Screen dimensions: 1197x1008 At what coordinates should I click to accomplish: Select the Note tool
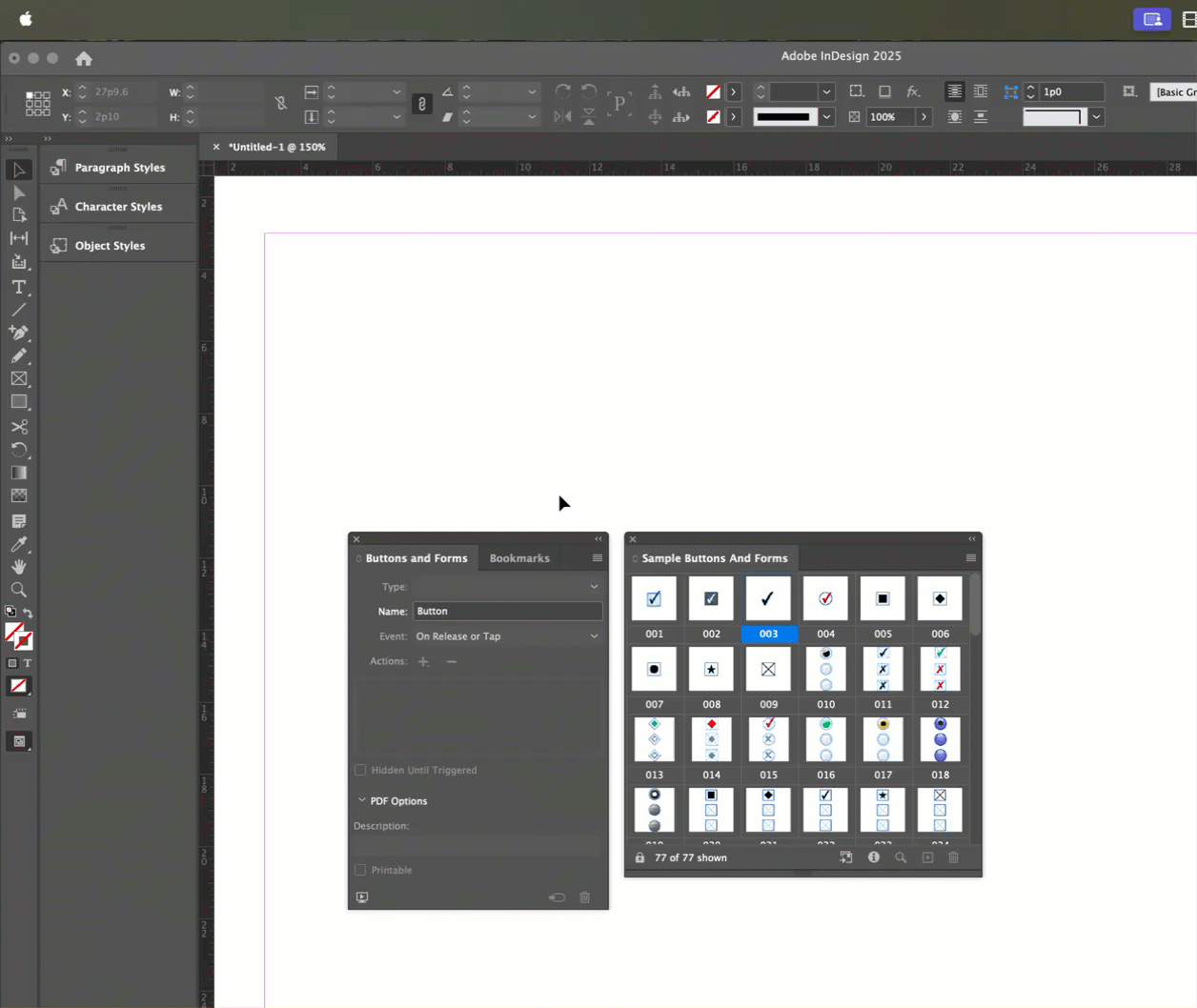(19, 521)
